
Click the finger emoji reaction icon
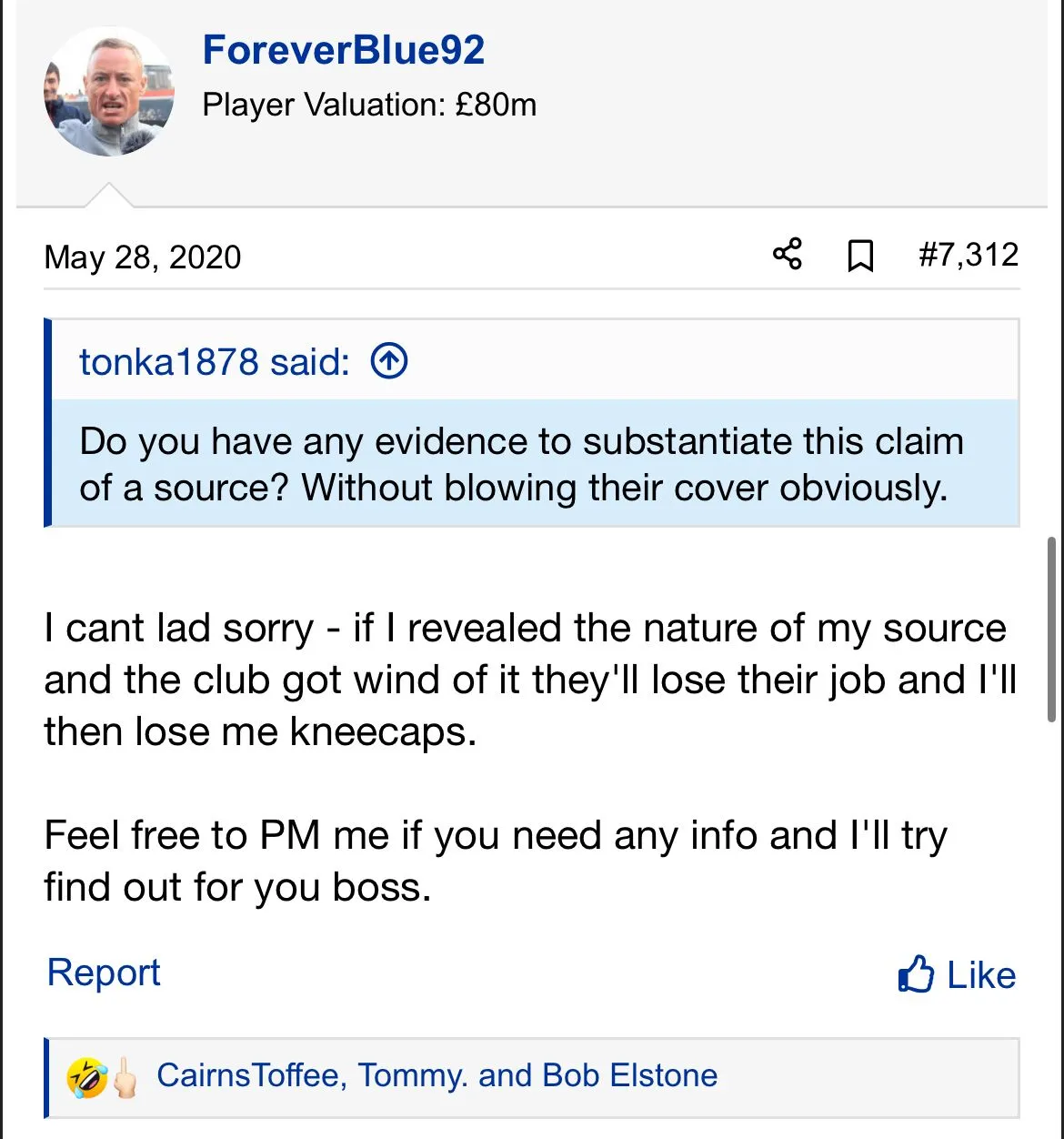pos(125,1077)
